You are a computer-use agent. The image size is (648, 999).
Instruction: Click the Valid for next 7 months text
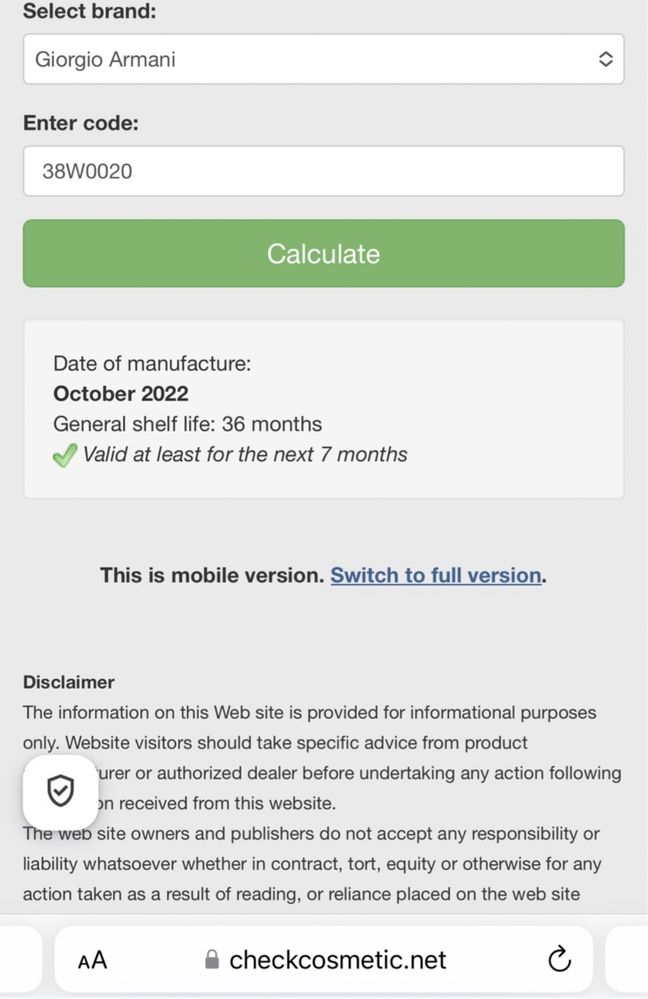click(x=245, y=455)
